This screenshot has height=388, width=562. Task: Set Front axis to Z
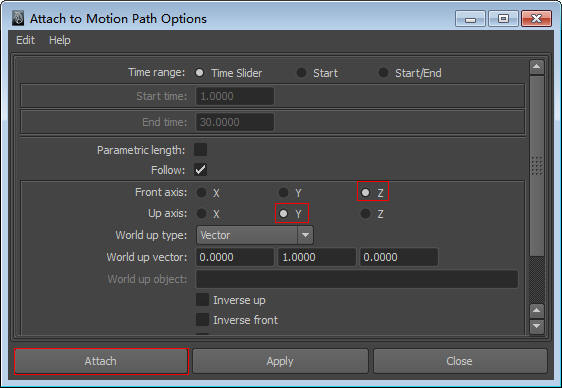(365, 192)
